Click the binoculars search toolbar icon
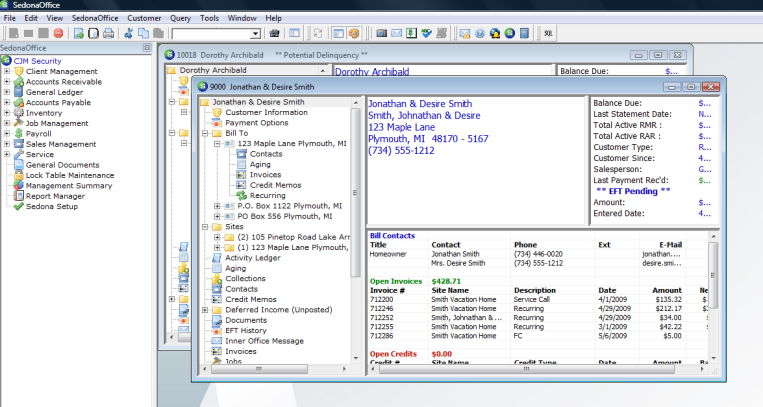This screenshot has width=763, height=407. [x=274, y=34]
